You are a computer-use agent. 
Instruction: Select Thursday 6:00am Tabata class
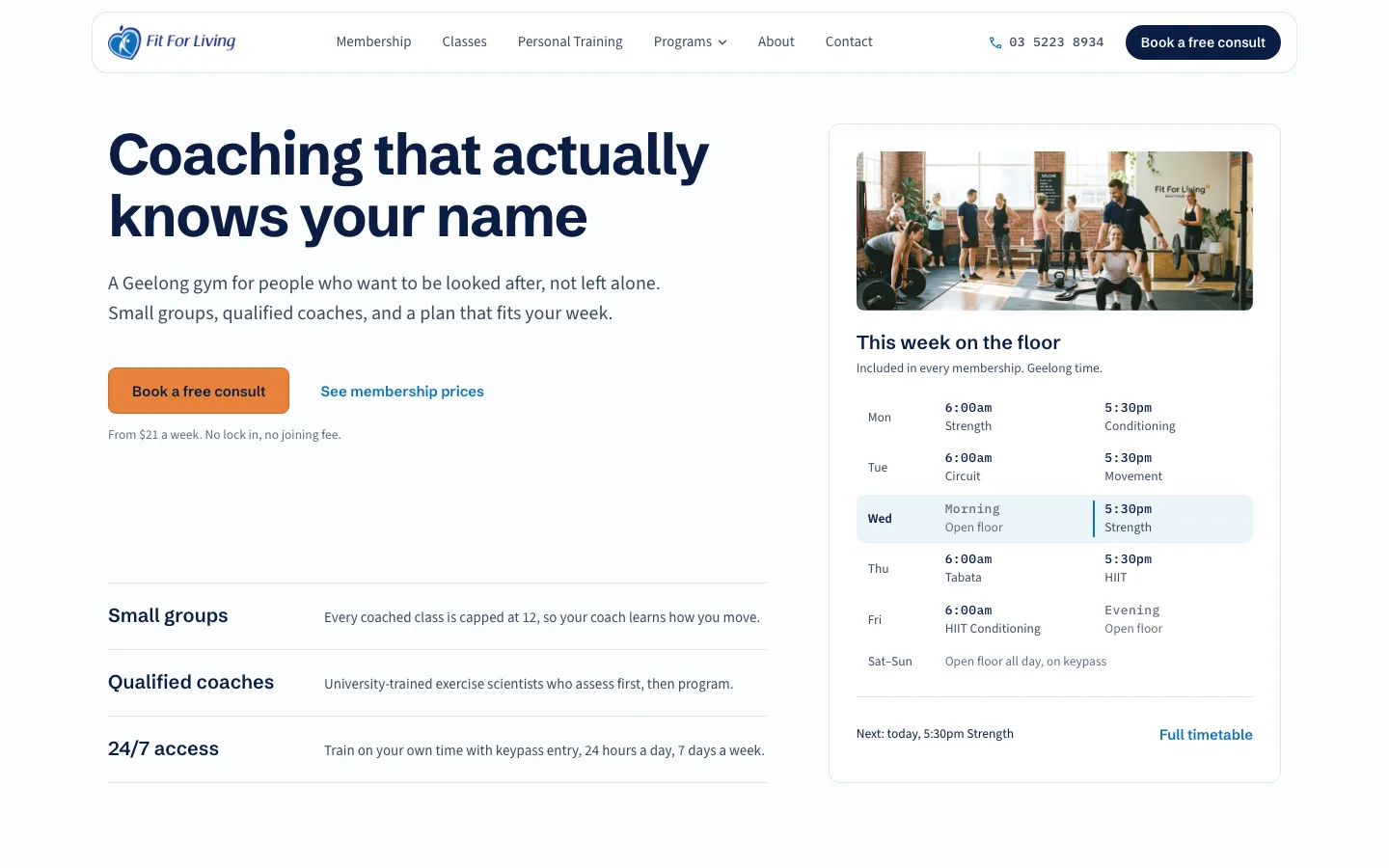tap(968, 568)
